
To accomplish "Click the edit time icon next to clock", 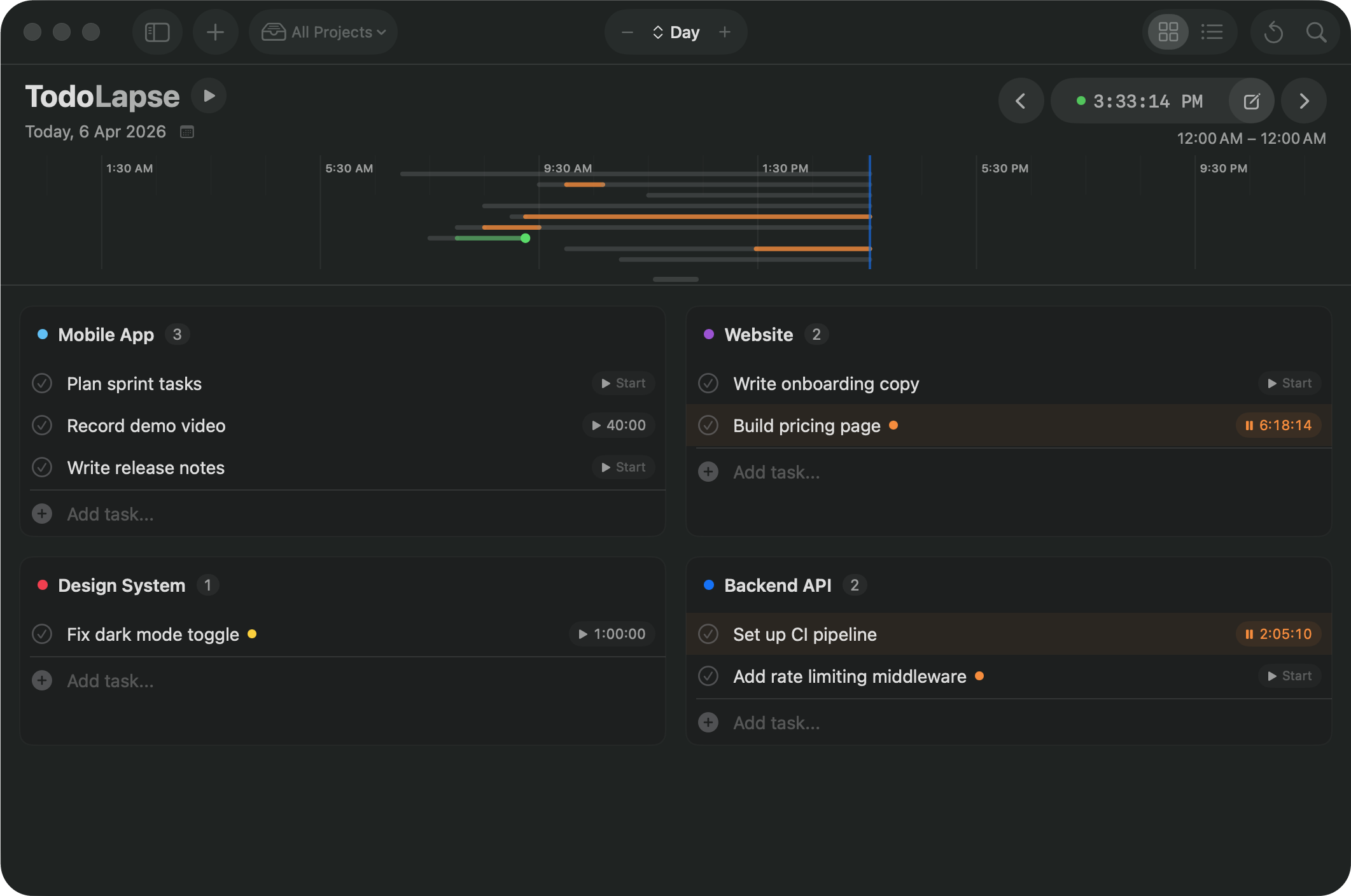I will [1251, 101].
